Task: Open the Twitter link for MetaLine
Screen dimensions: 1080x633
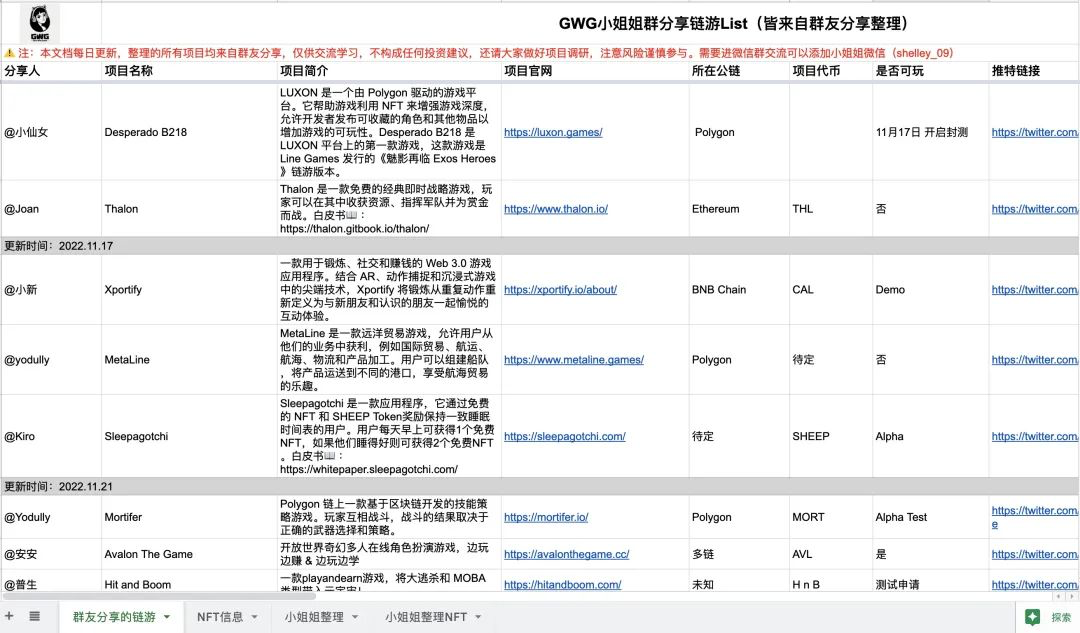Action: (1035, 360)
